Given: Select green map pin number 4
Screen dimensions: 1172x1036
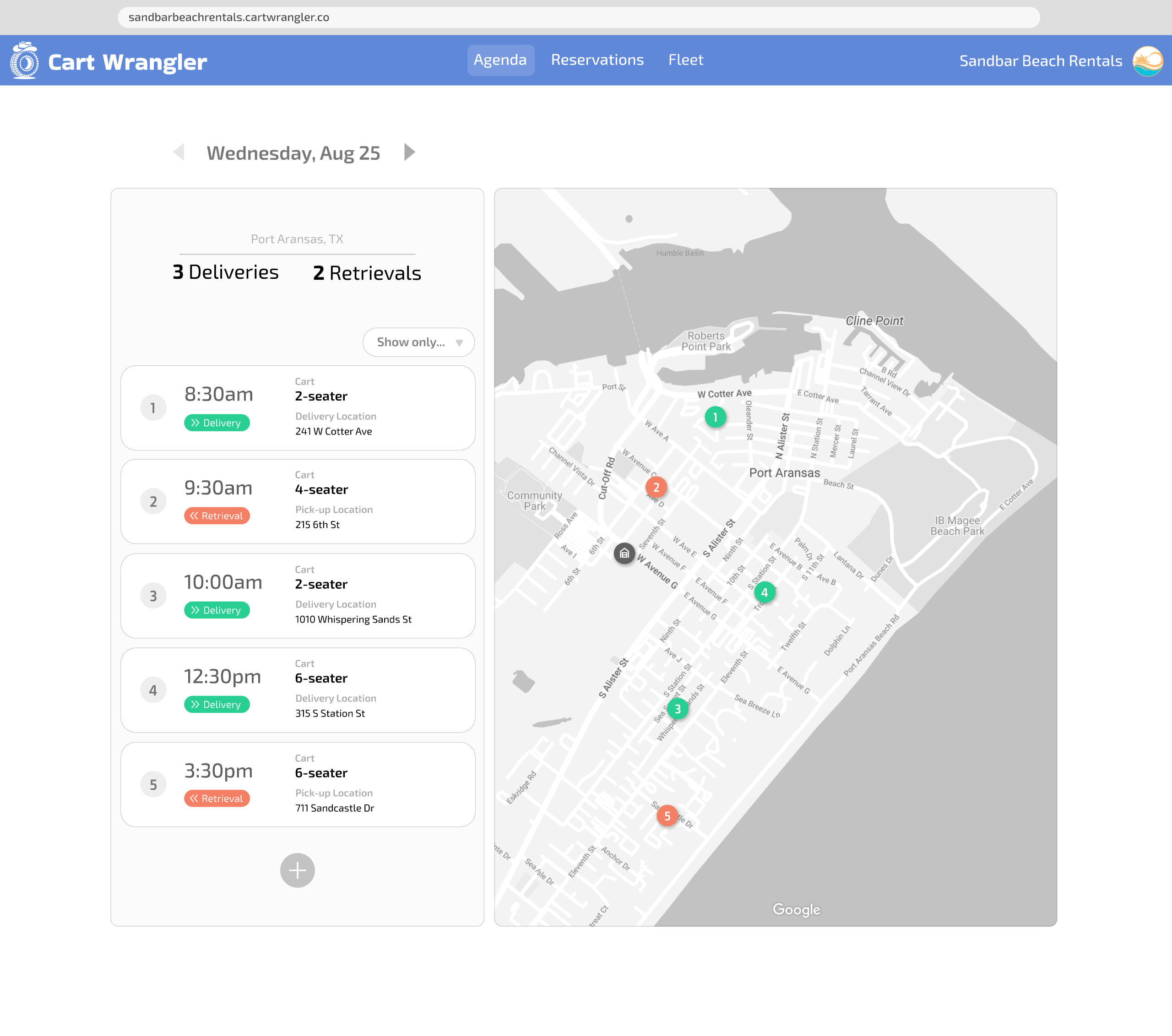Looking at the screenshot, I should coord(765,593).
